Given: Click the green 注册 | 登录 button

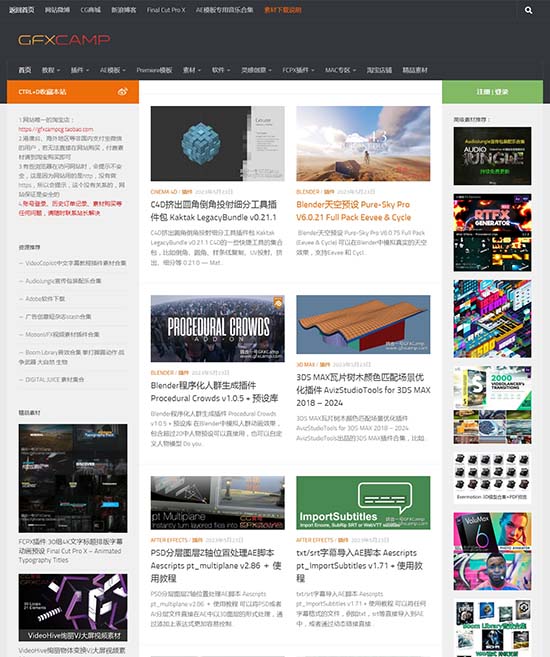Looking at the screenshot, I should pyautogui.click(x=493, y=92).
